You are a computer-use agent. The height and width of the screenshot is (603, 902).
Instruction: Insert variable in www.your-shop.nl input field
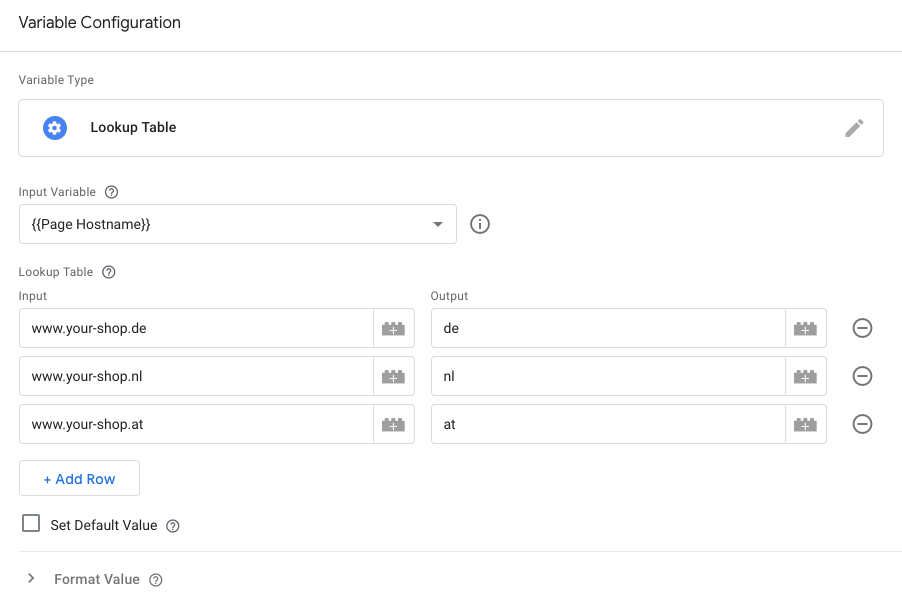(393, 376)
